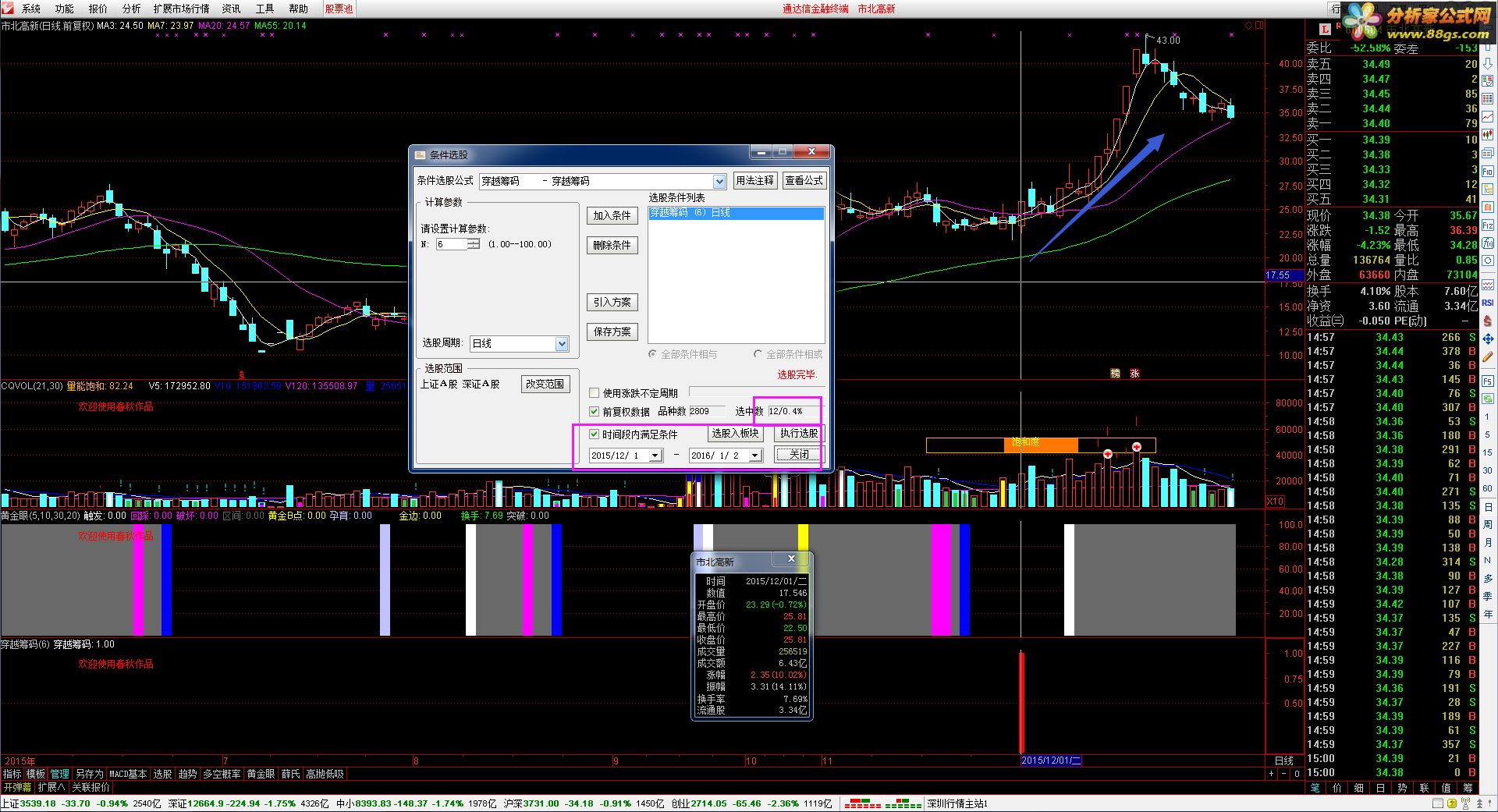Select 穿越筹码 (6) 日线 in condition list
The image size is (1498, 812).
point(736,213)
